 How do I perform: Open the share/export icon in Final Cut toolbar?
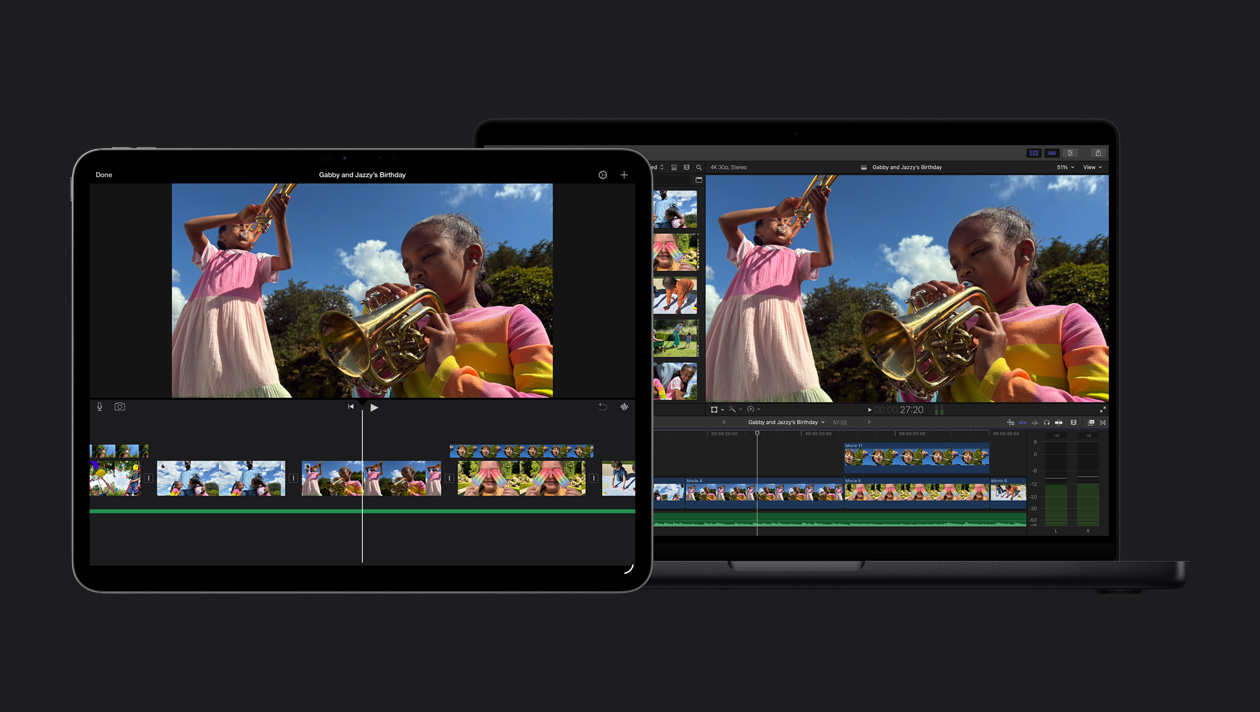tap(1100, 152)
